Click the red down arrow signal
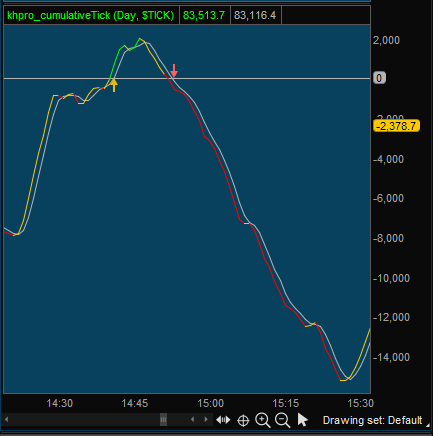The image size is (433, 436). pos(174,70)
